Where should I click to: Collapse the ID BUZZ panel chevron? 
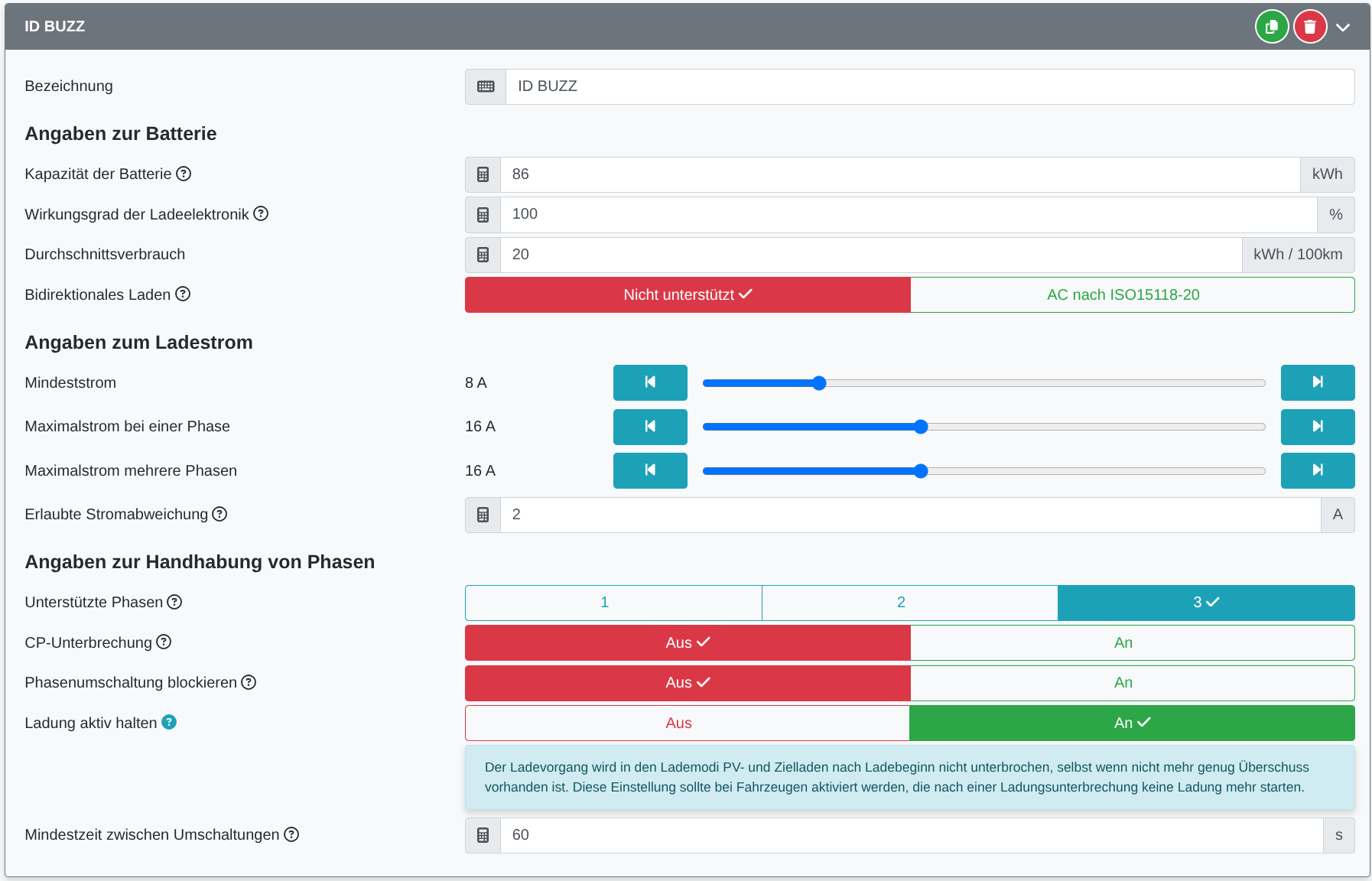tap(1343, 27)
